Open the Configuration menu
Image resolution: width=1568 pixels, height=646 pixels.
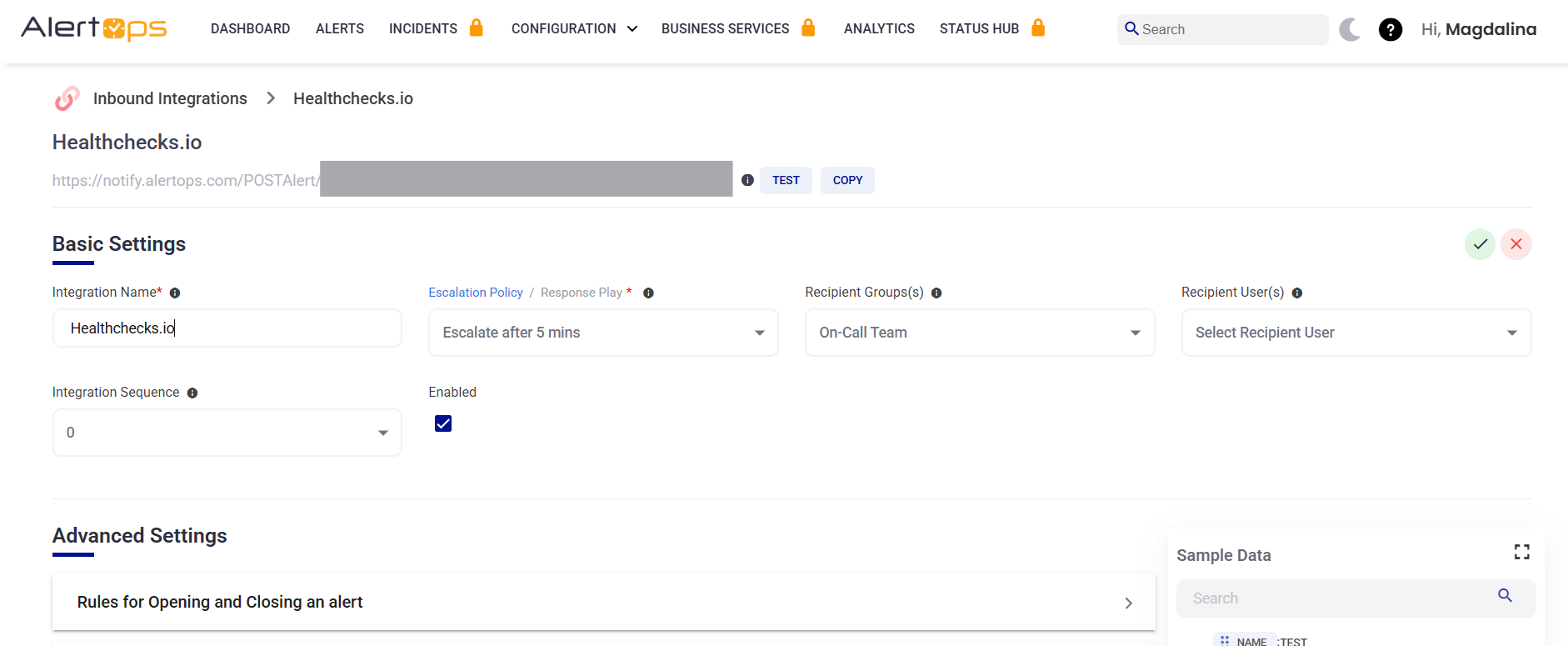pyautogui.click(x=574, y=29)
